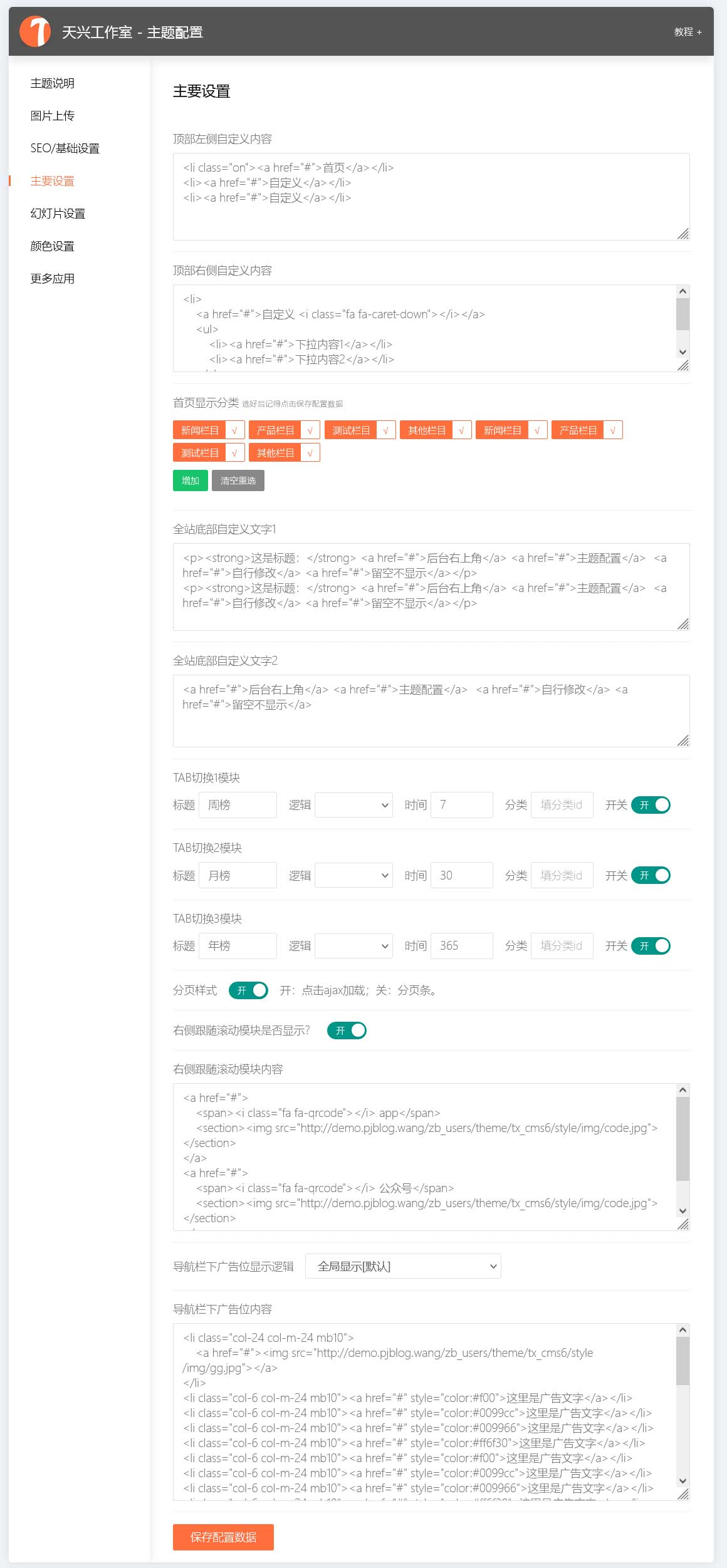
Task: Open 逻辑 dropdown in TAB切换3模块
Action: pos(354,946)
